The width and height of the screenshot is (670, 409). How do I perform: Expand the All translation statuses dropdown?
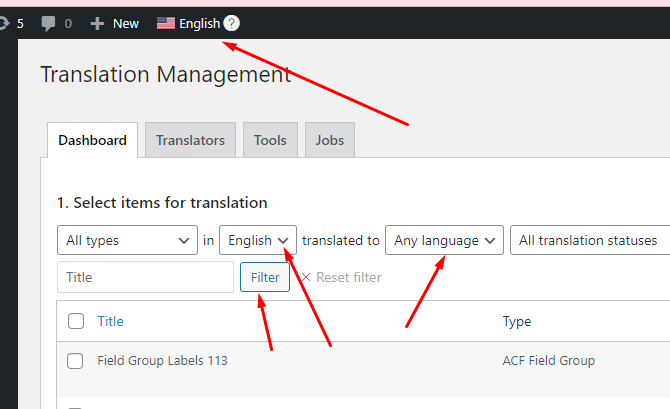pyautogui.click(x=590, y=240)
